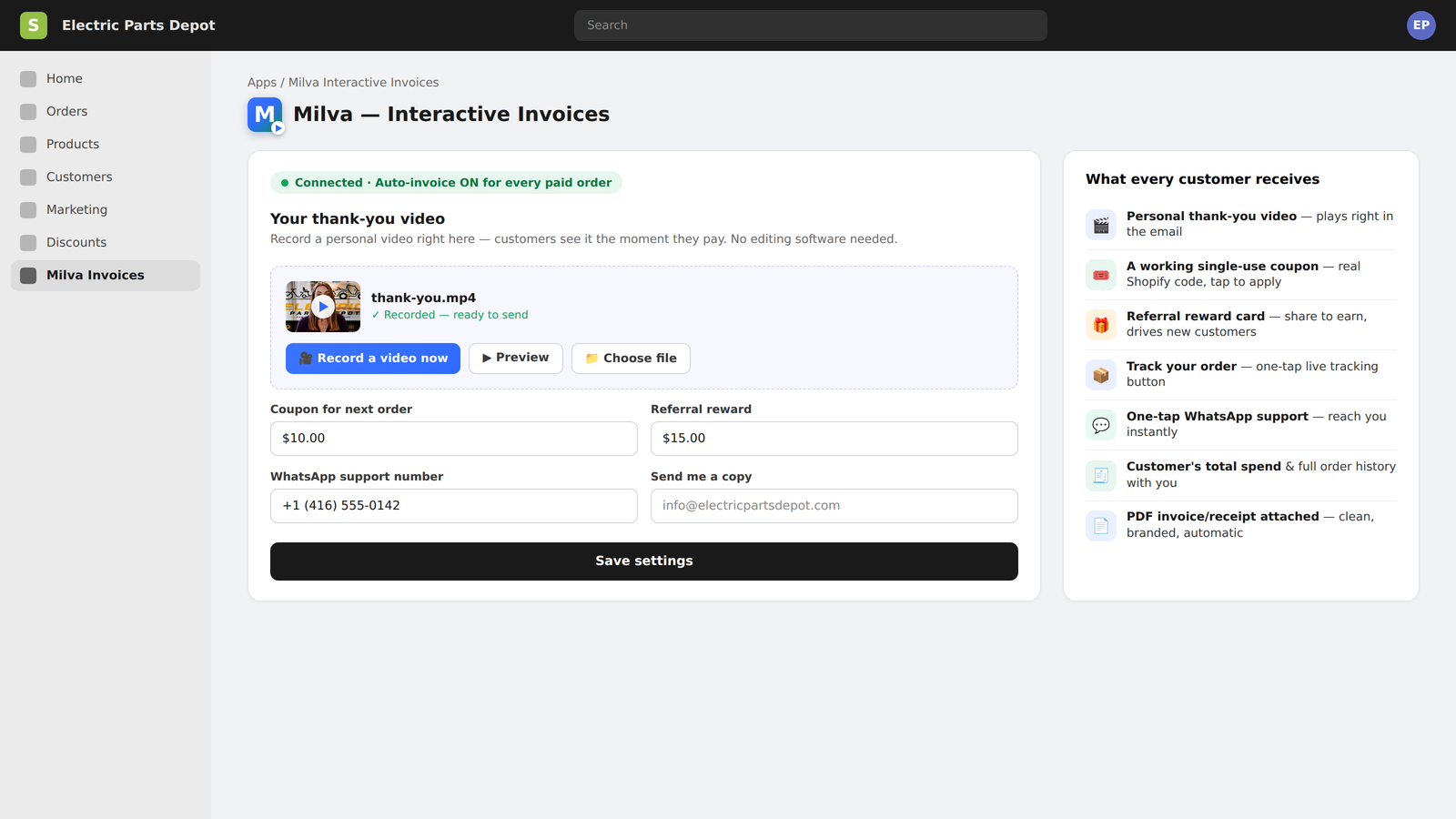Click the referral reward gift icon
1456x819 pixels.
coord(1101,325)
